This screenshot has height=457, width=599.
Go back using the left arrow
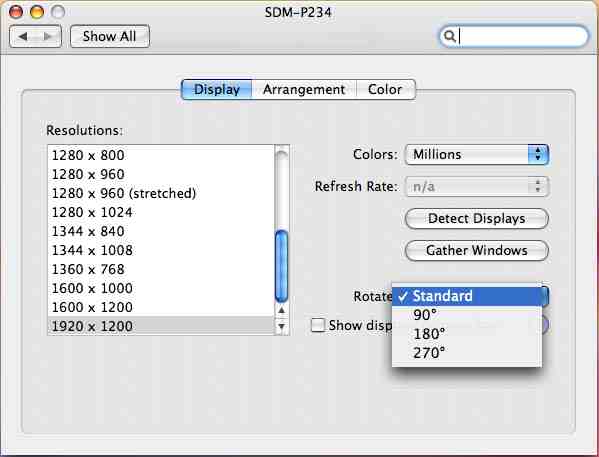(x=23, y=36)
